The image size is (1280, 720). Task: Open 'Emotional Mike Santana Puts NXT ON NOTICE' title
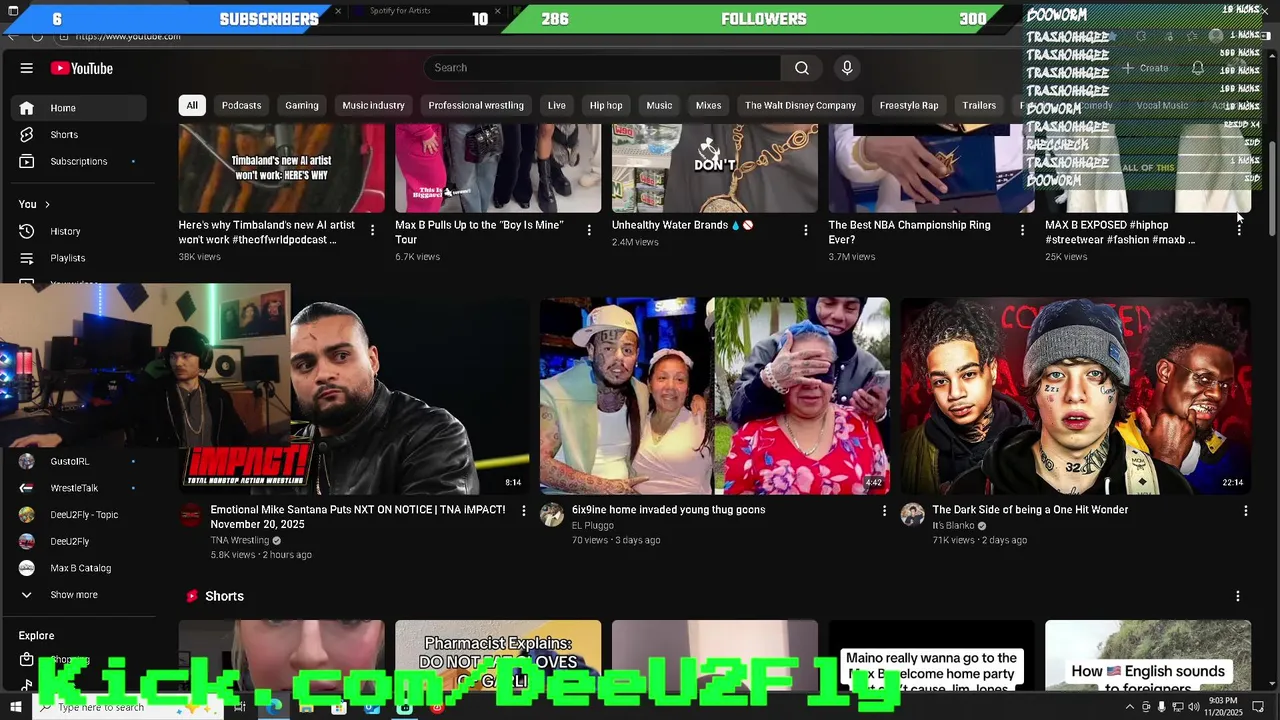coord(358,517)
